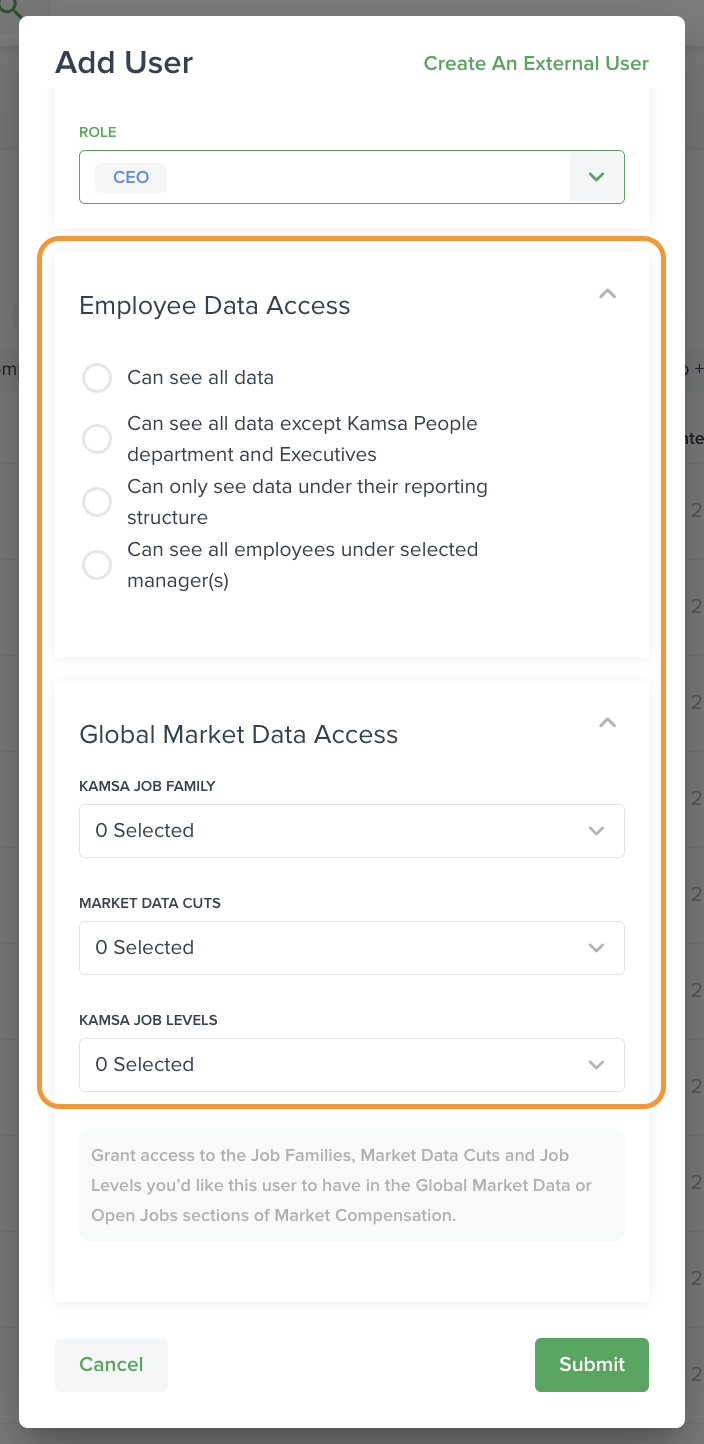
Task: Expand the Kamsa Job Family dropdown
Action: tap(351, 831)
